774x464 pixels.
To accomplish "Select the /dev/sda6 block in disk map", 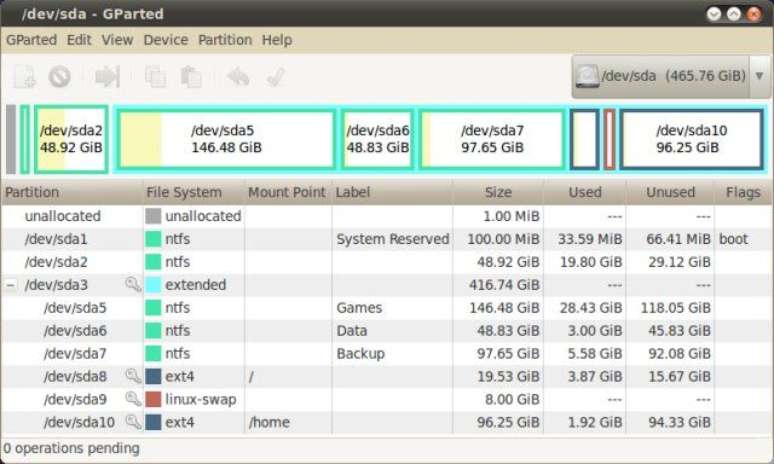I will pyautogui.click(x=378, y=139).
